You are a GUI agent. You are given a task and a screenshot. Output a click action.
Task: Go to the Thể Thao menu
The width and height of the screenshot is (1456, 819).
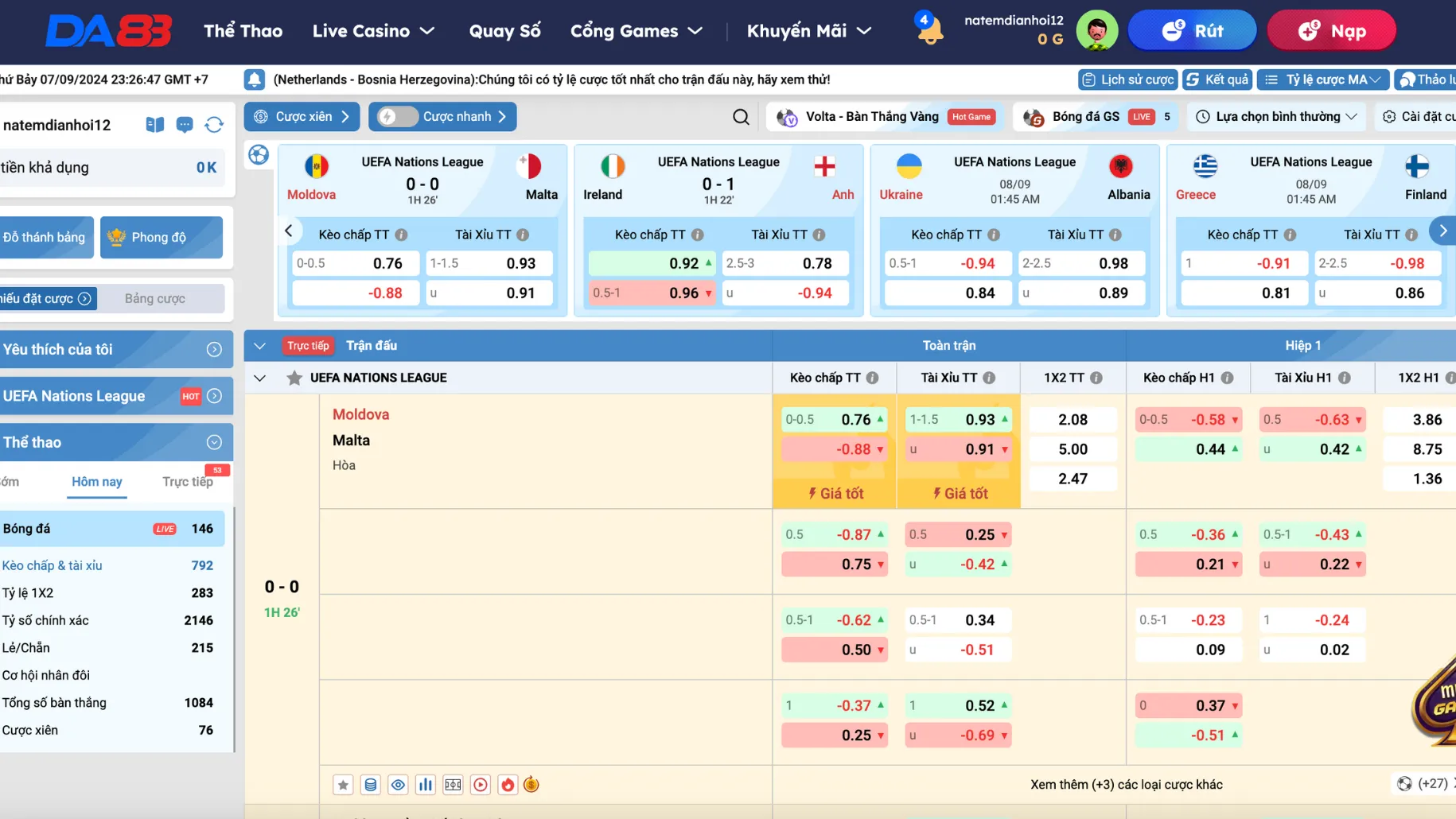243,31
